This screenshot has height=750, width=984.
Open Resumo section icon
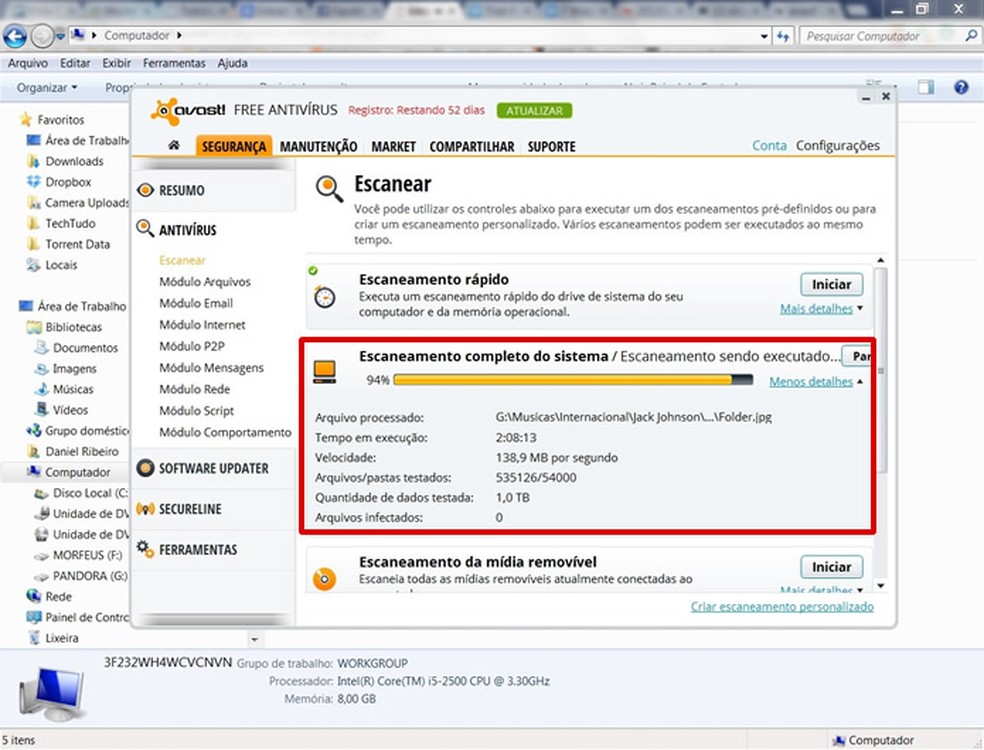145,190
